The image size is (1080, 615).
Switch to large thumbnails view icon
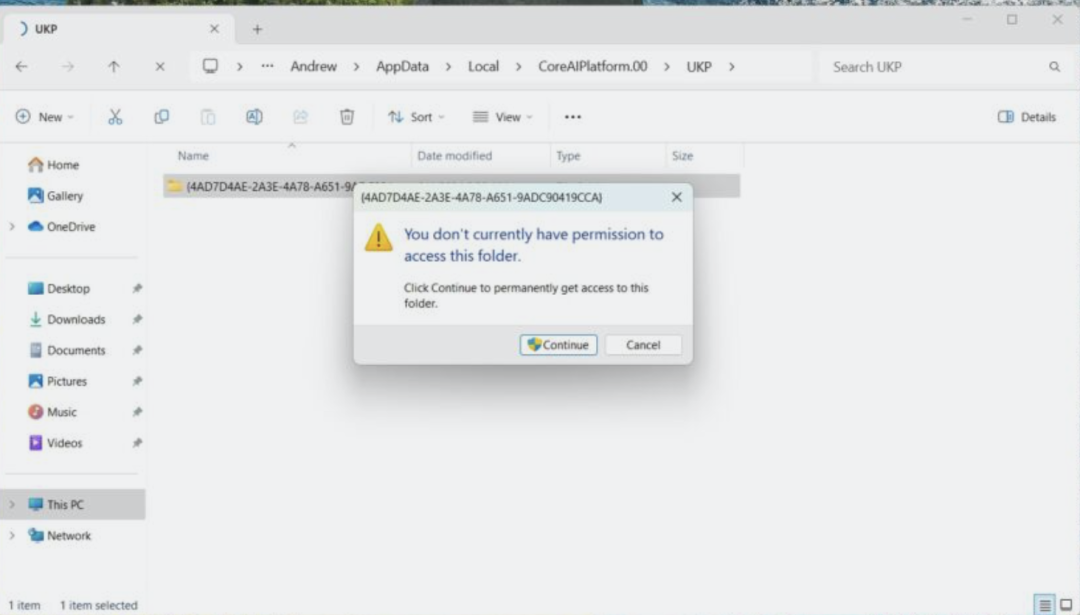(x=1066, y=605)
